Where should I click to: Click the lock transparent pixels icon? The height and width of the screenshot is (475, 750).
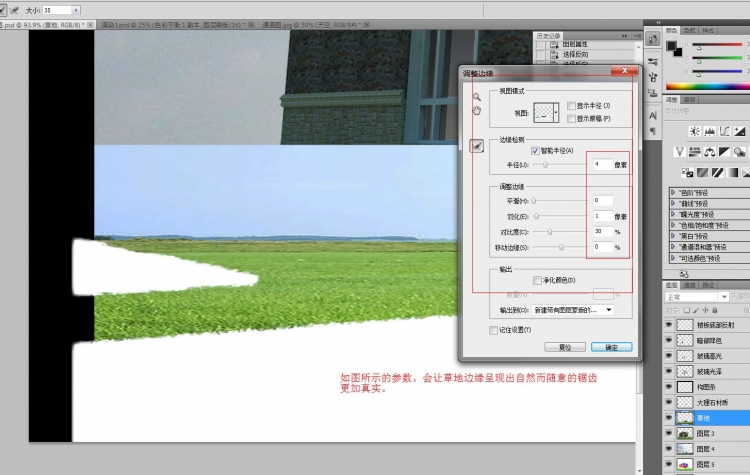point(687,310)
